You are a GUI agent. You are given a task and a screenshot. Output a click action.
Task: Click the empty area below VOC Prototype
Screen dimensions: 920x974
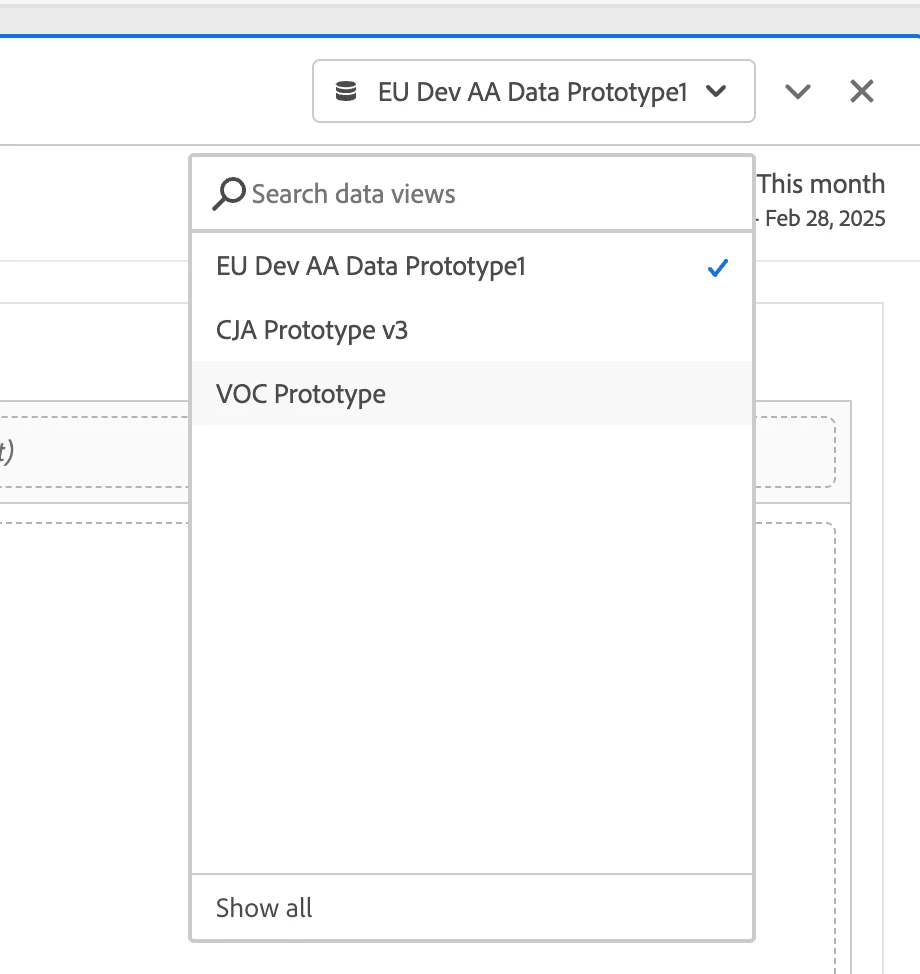(x=471, y=640)
